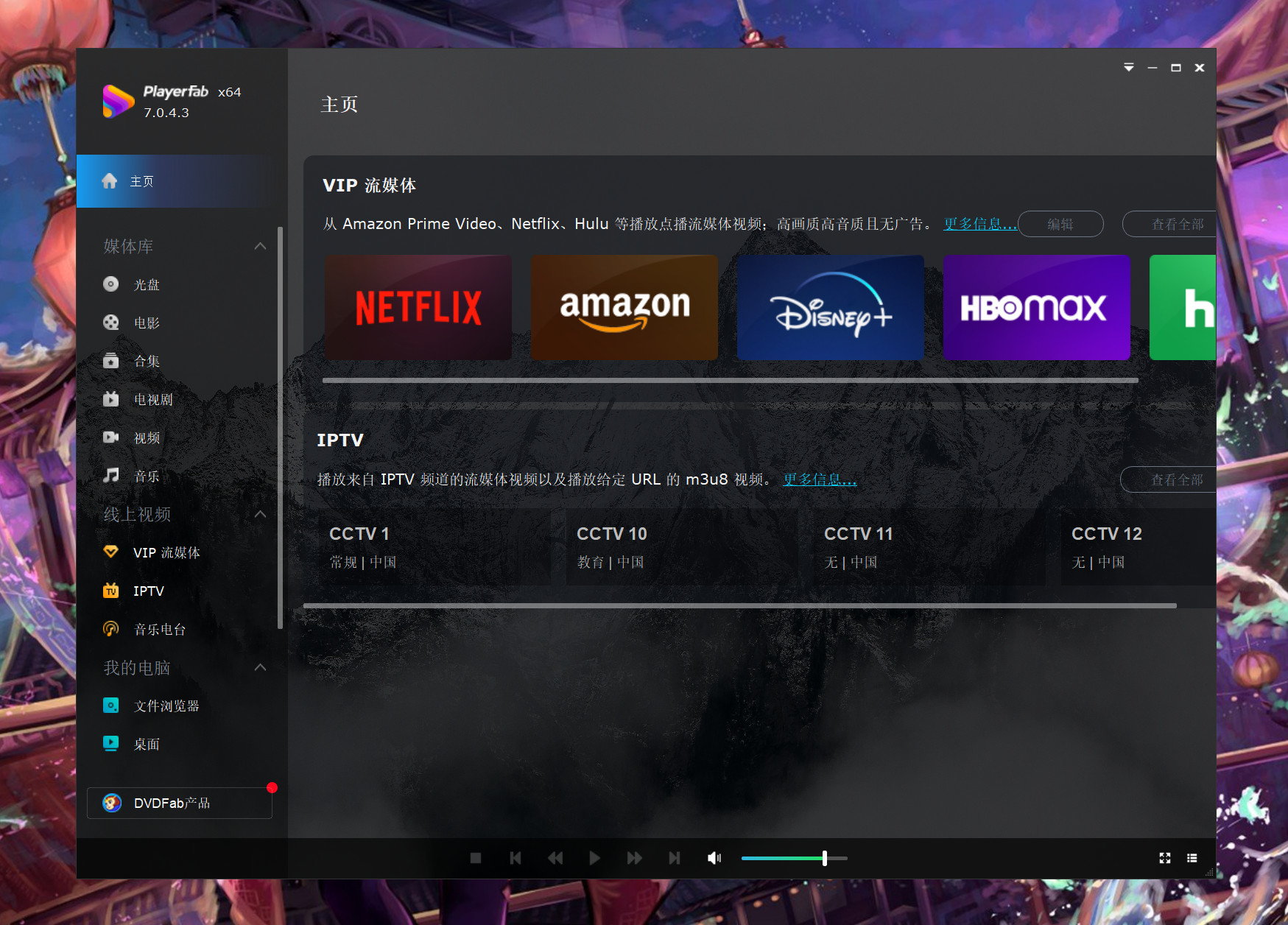Open 更多信息 link under IPTV

(820, 479)
